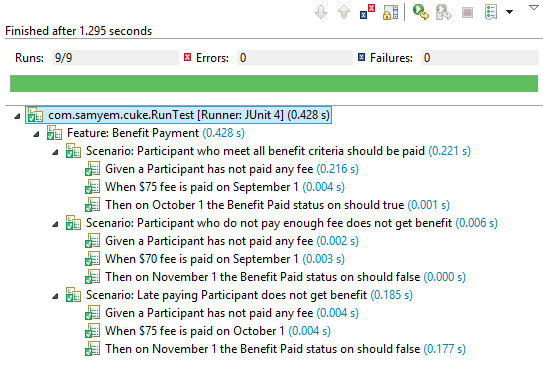Image resolution: width=543 pixels, height=365 pixels.
Task: Toggle Show Failures Only icon
Action: [367, 11]
